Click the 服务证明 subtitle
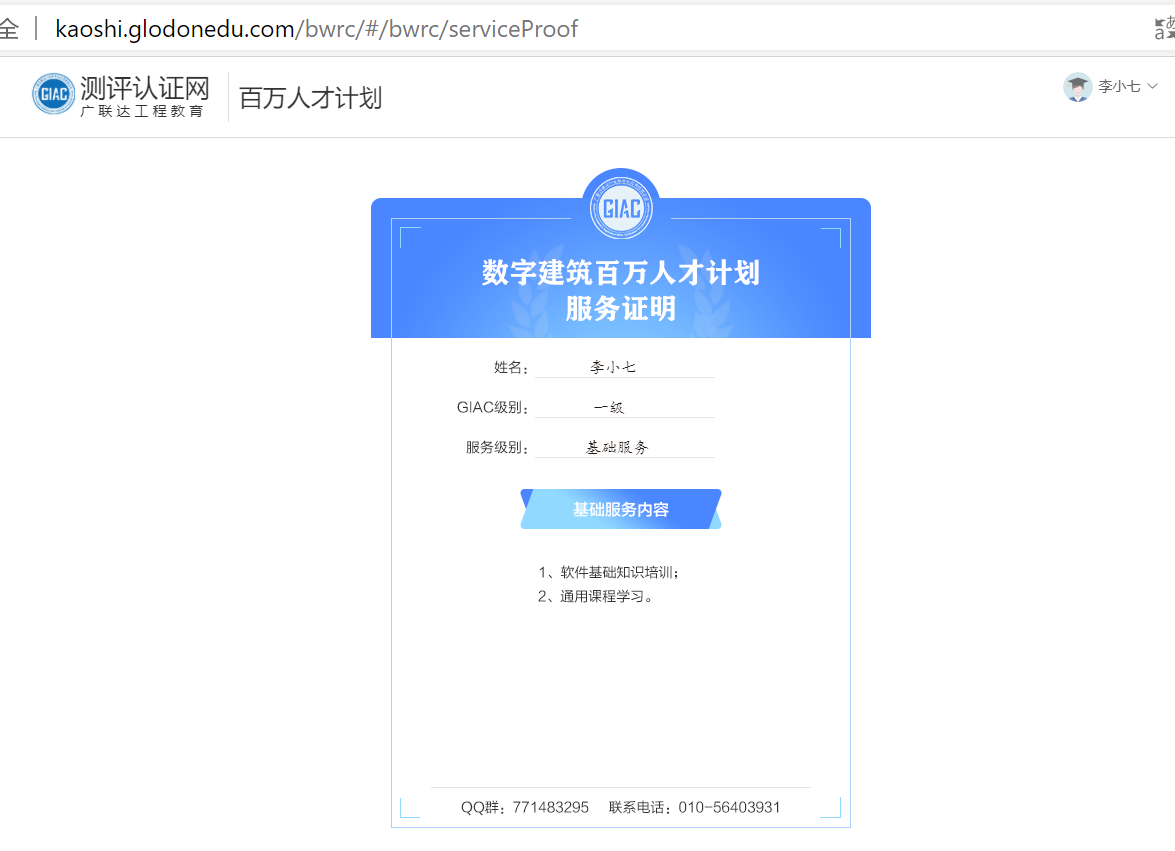1175x851 pixels. click(620, 309)
